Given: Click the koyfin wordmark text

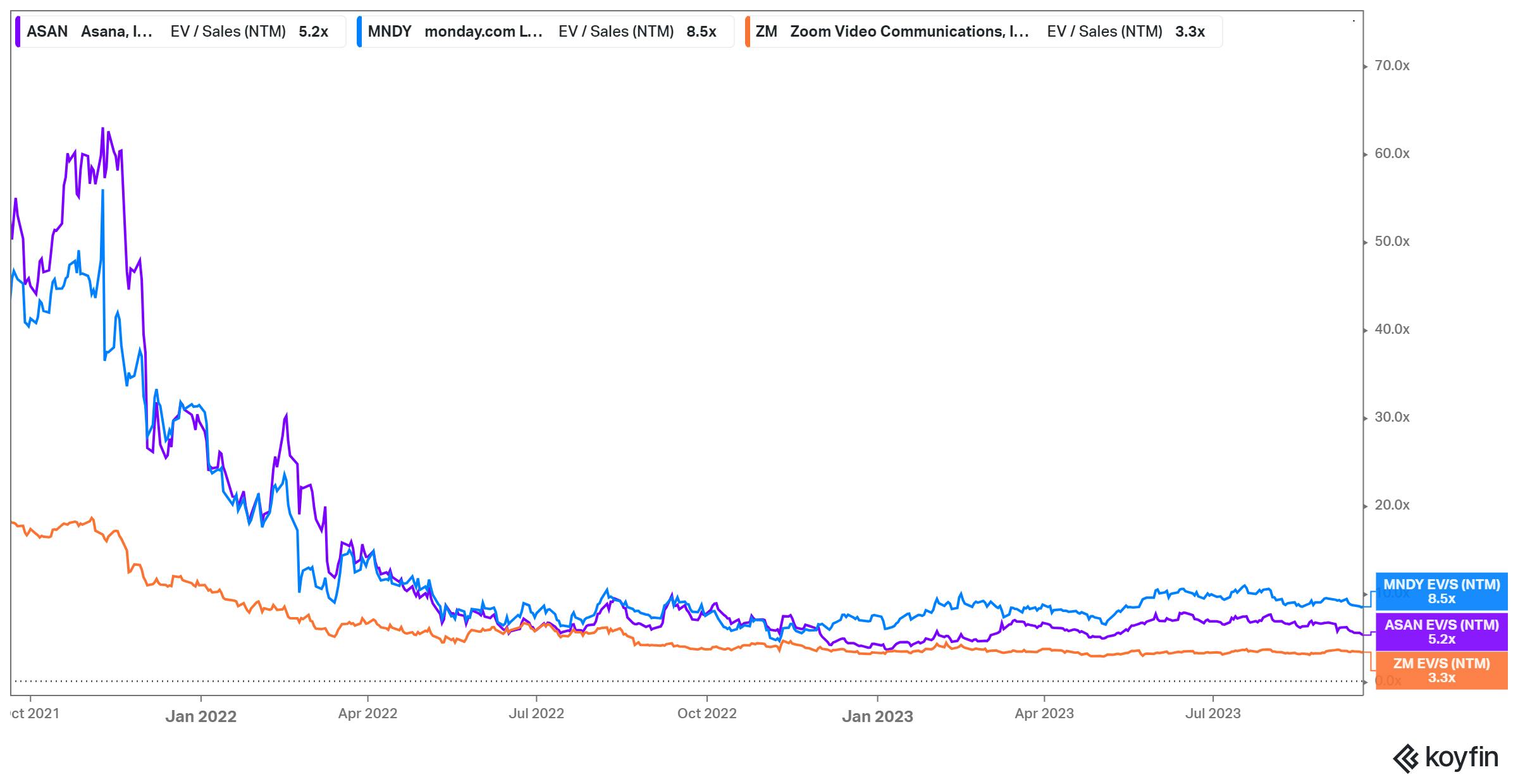Looking at the screenshot, I should click(1461, 757).
